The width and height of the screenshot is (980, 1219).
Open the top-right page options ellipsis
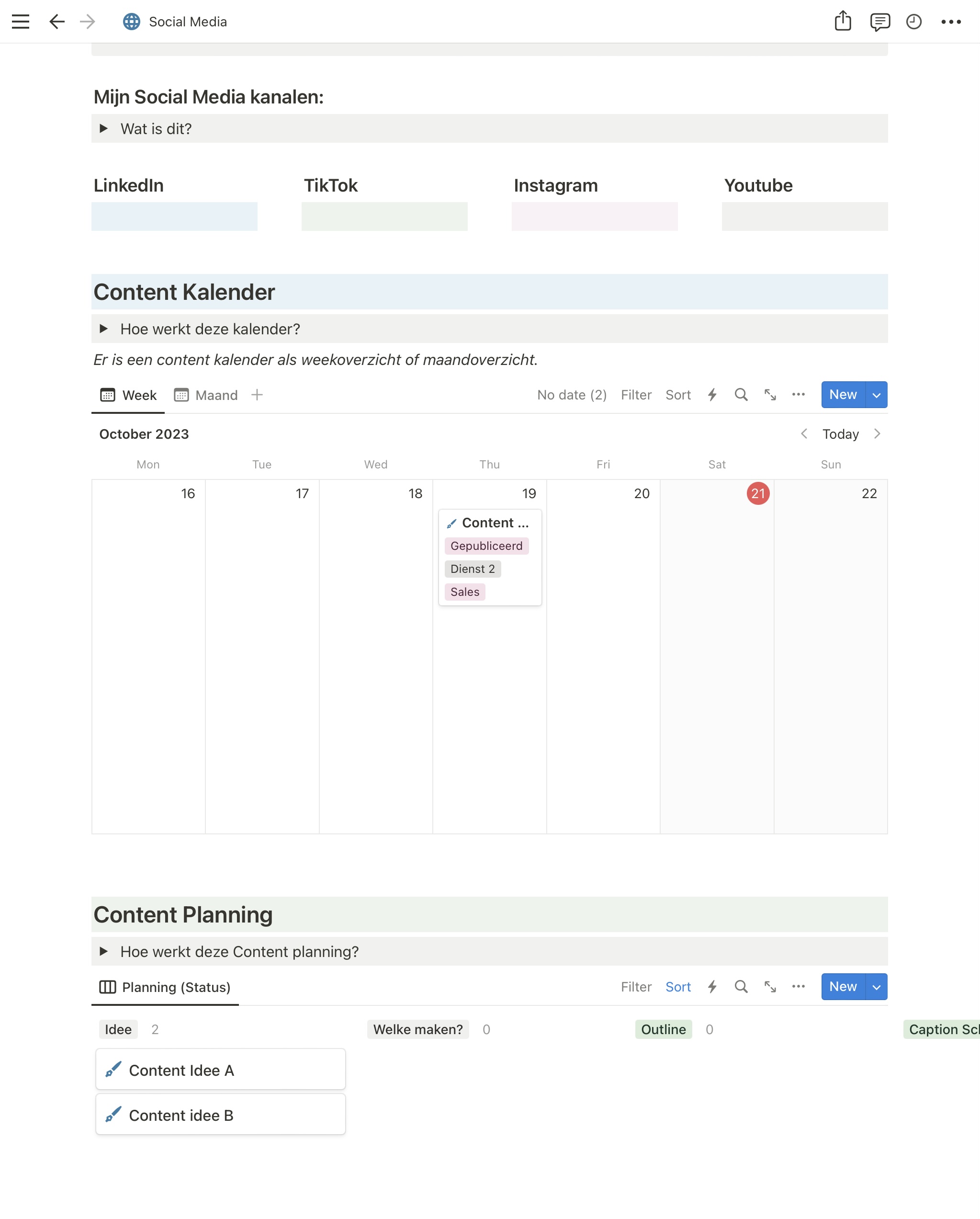951,22
